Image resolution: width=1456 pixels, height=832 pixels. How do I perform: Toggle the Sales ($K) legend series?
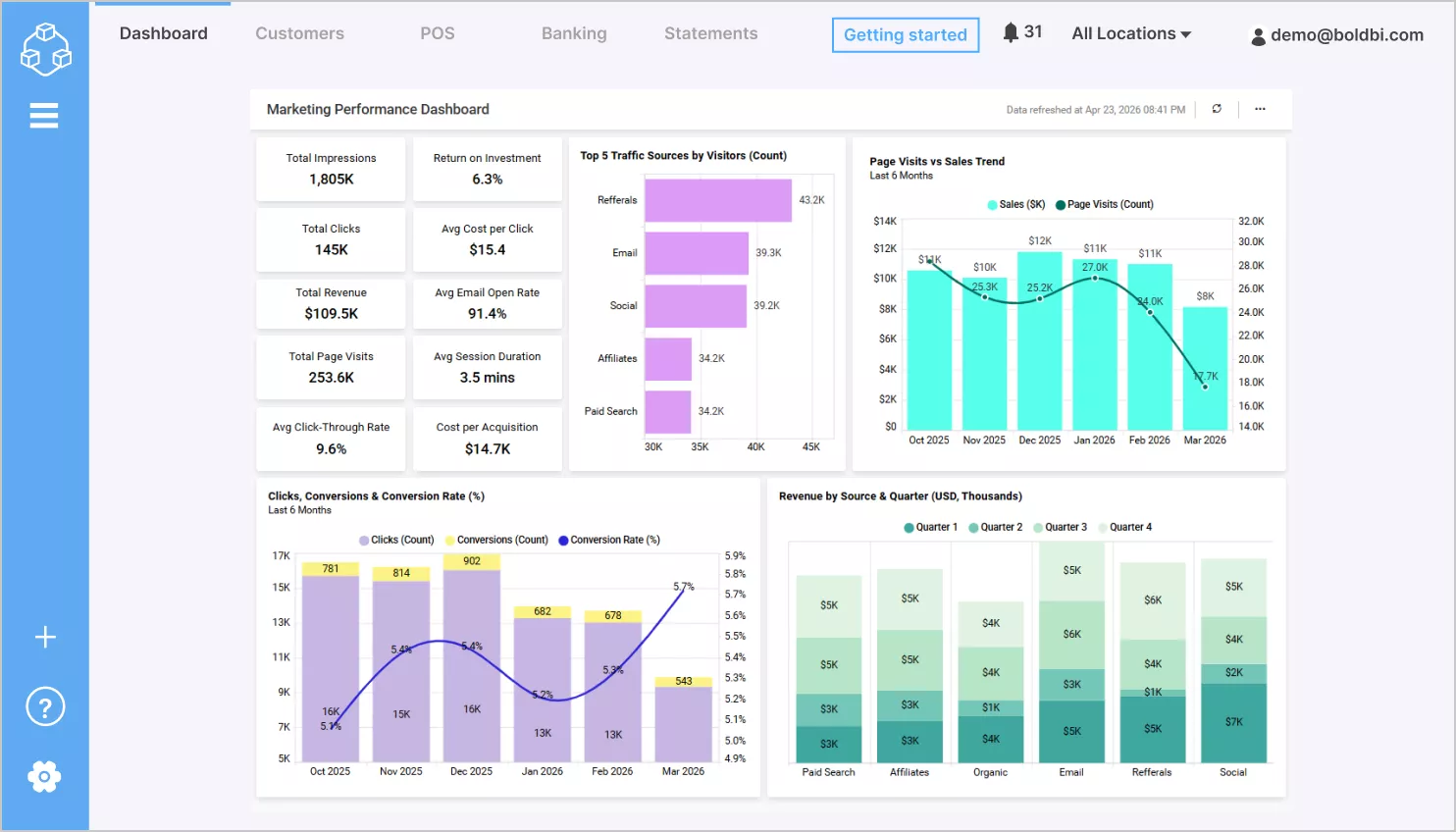pyautogui.click(x=1015, y=204)
